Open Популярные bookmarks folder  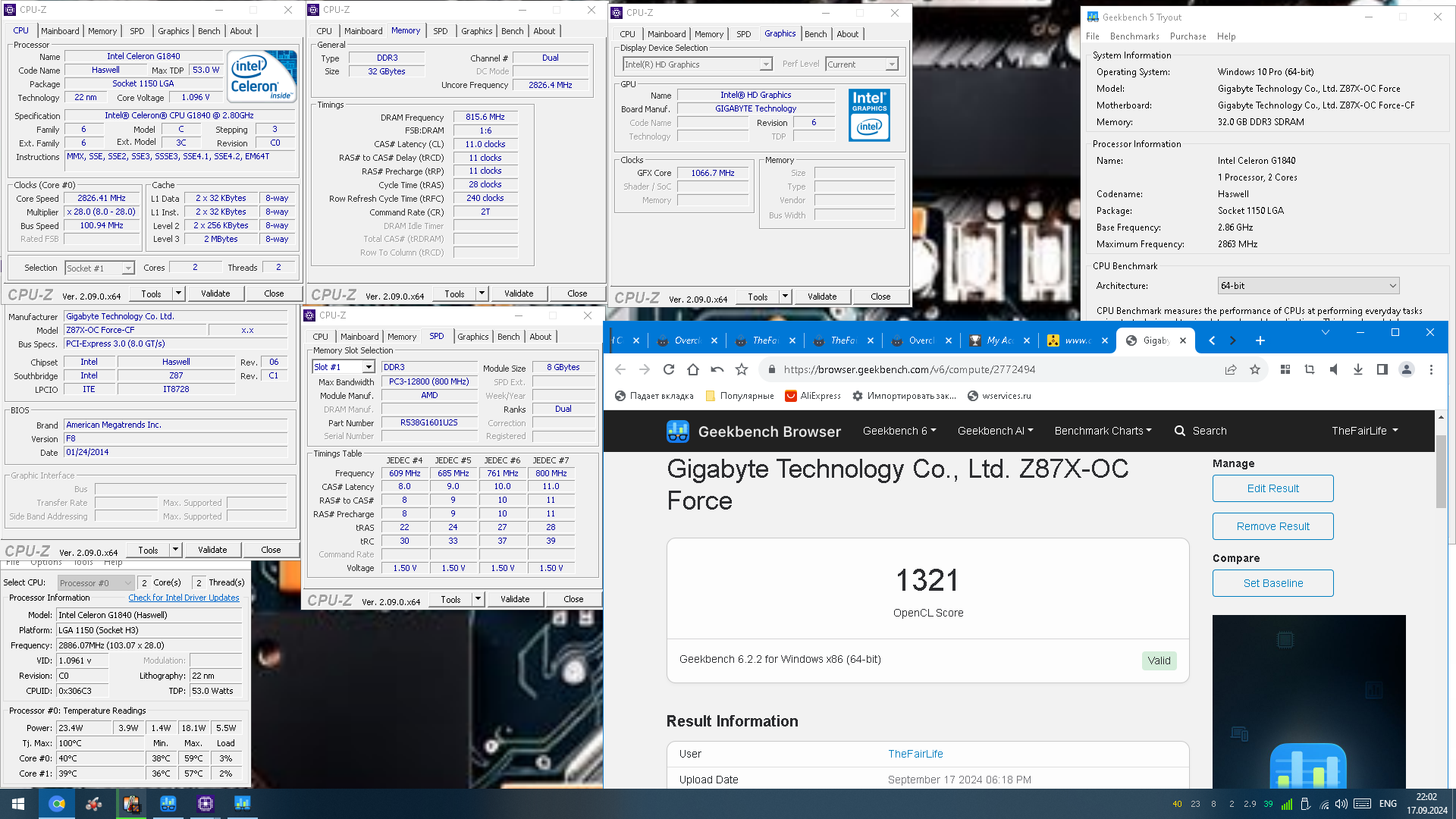pyautogui.click(x=739, y=396)
